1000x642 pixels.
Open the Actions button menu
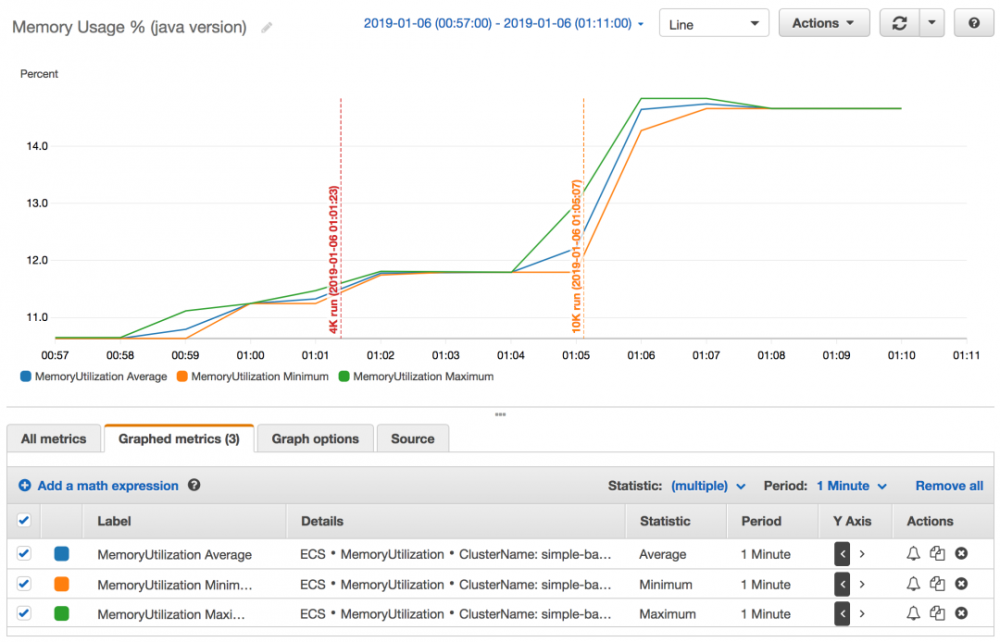coord(824,24)
